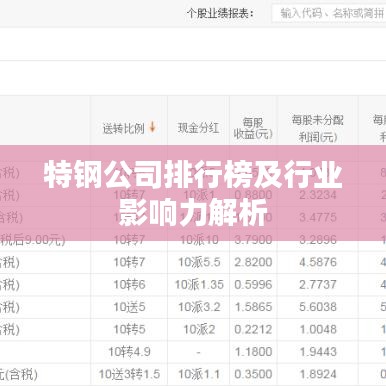
Task: Click the 10转4.9 cell
Action: tap(129, 352)
